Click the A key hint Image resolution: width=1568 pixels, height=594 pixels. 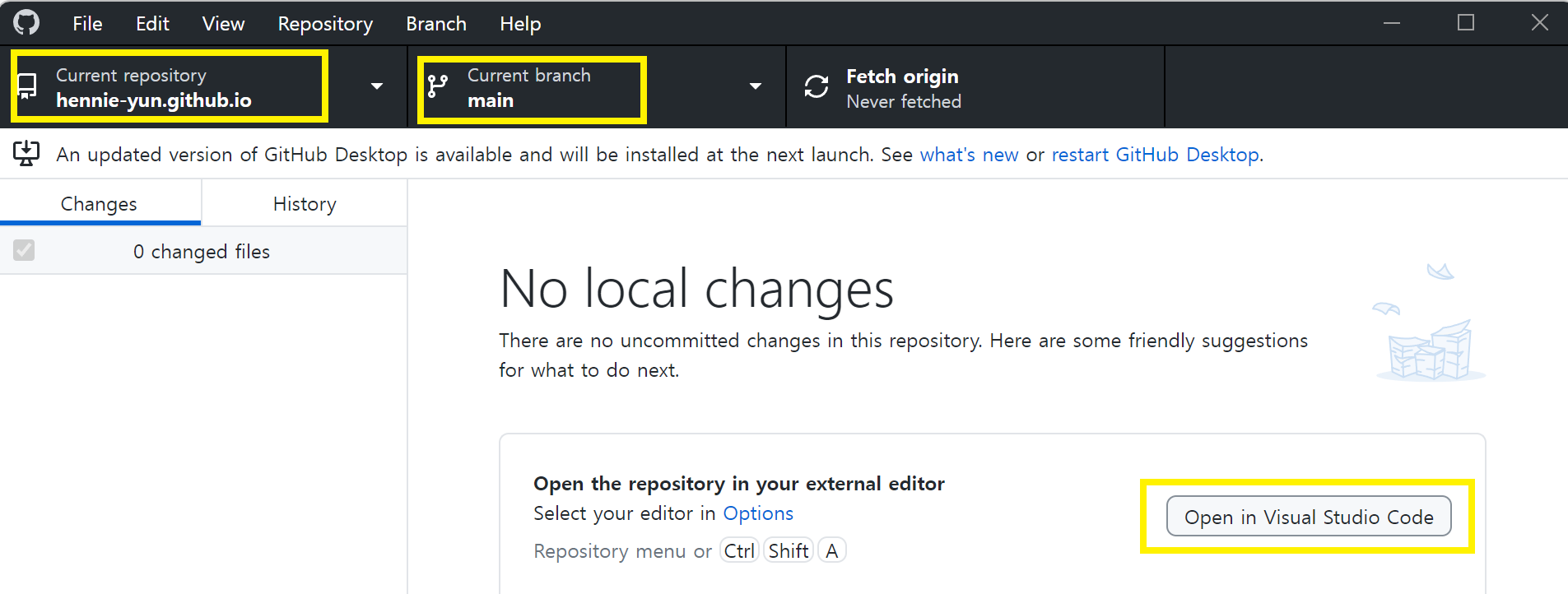[832, 550]
